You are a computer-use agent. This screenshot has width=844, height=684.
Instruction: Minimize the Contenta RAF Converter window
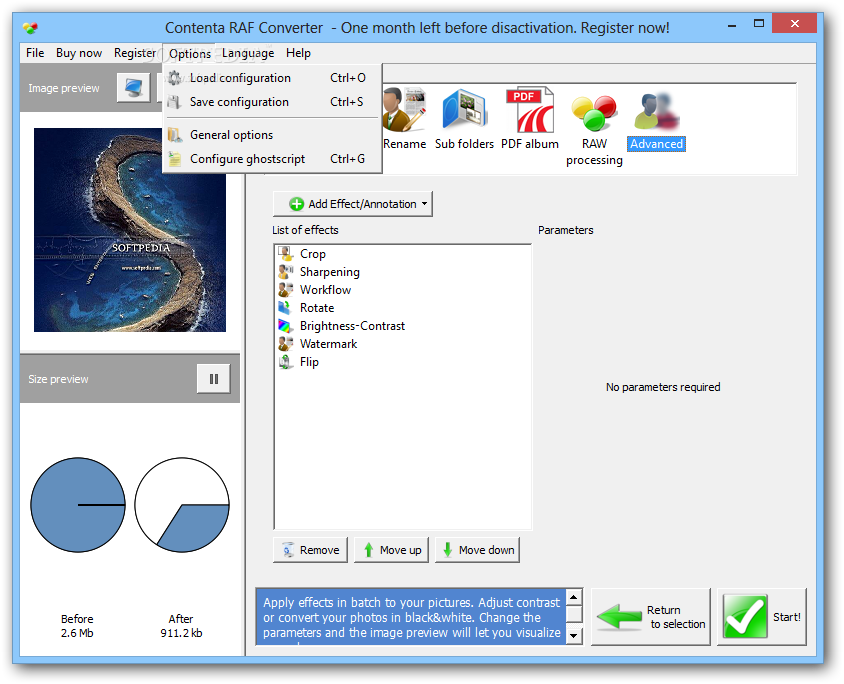(732, 25)
